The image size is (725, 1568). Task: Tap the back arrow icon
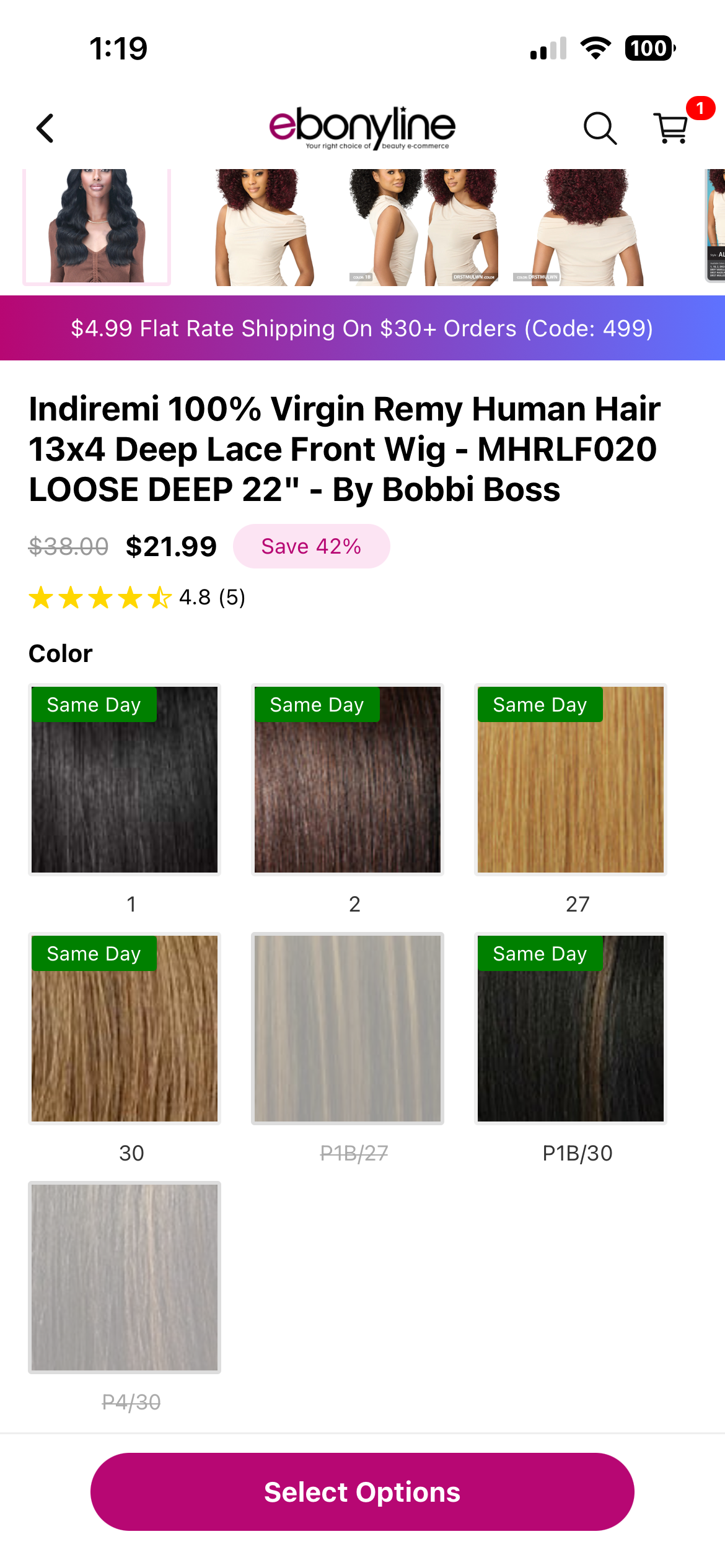(45, 128)
